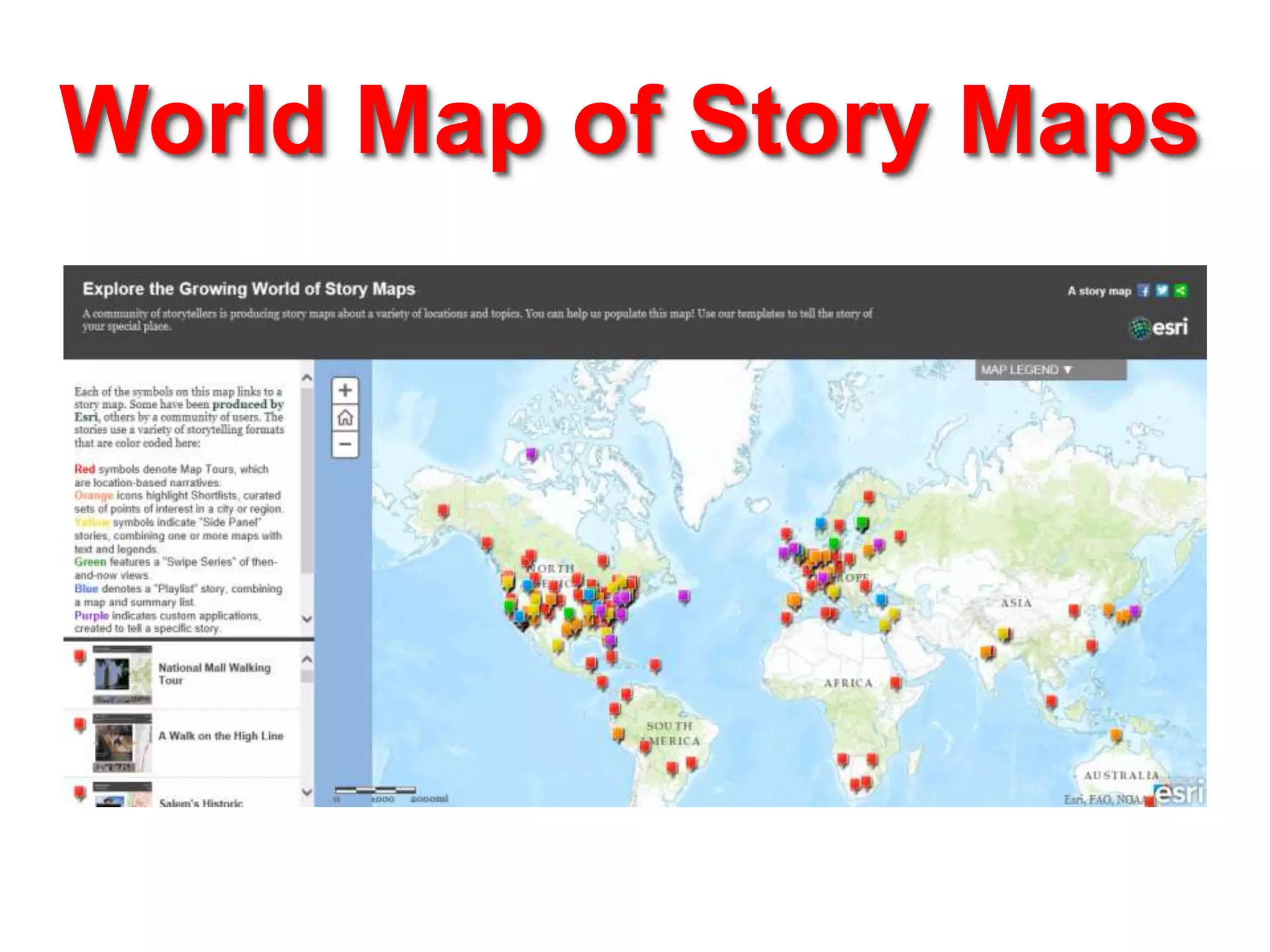Click red marker beside National Mall Walking Tour

(79, 656)
